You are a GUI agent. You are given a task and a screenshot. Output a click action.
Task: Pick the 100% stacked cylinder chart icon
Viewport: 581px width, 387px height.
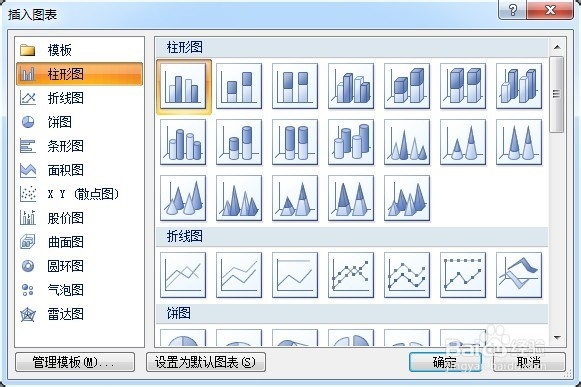tap(295, 142)
